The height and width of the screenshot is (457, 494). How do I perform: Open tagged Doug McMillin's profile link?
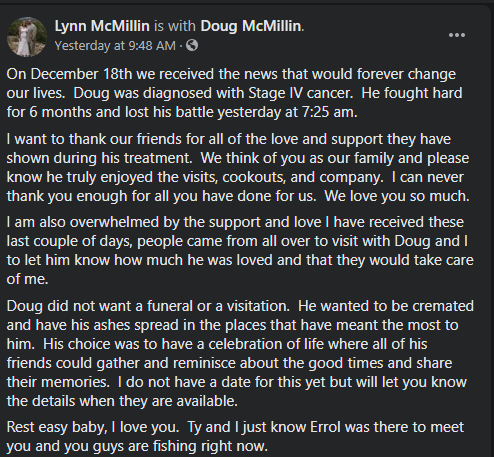(251, 26)
